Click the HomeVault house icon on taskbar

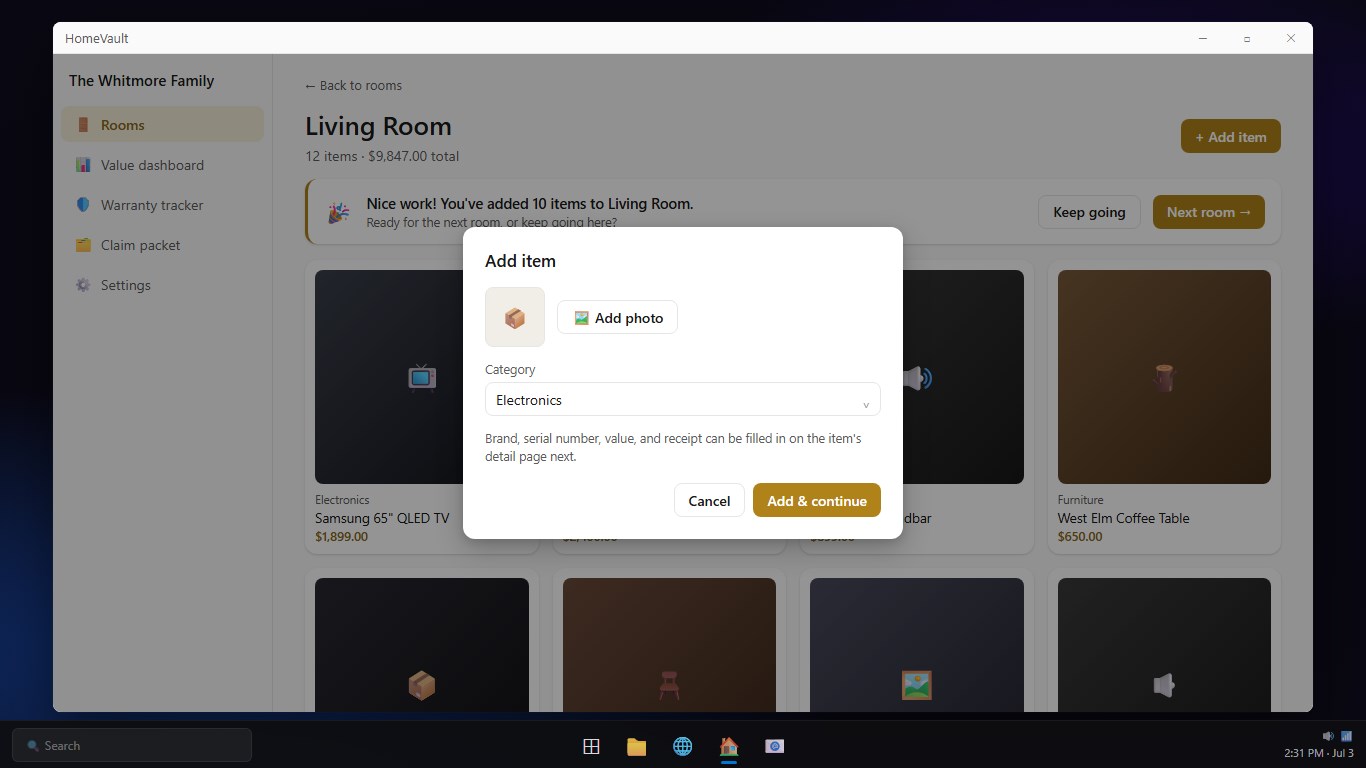(728, 746)
